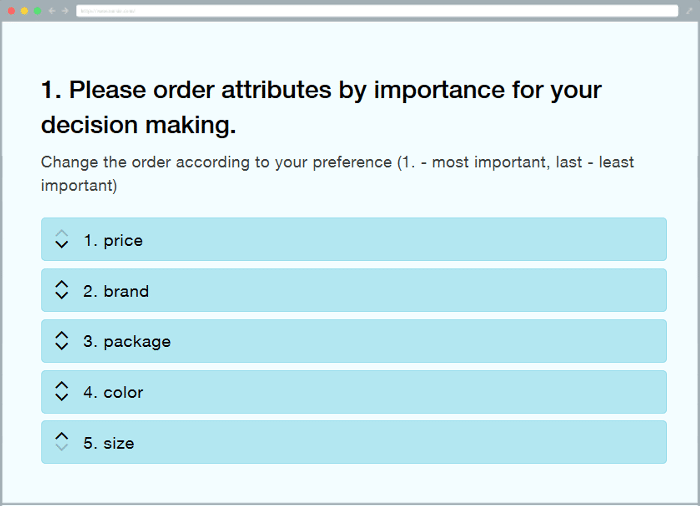This screenshot has width=700, height=506.
Task: Click the browser back arrow
Action: 52,11
